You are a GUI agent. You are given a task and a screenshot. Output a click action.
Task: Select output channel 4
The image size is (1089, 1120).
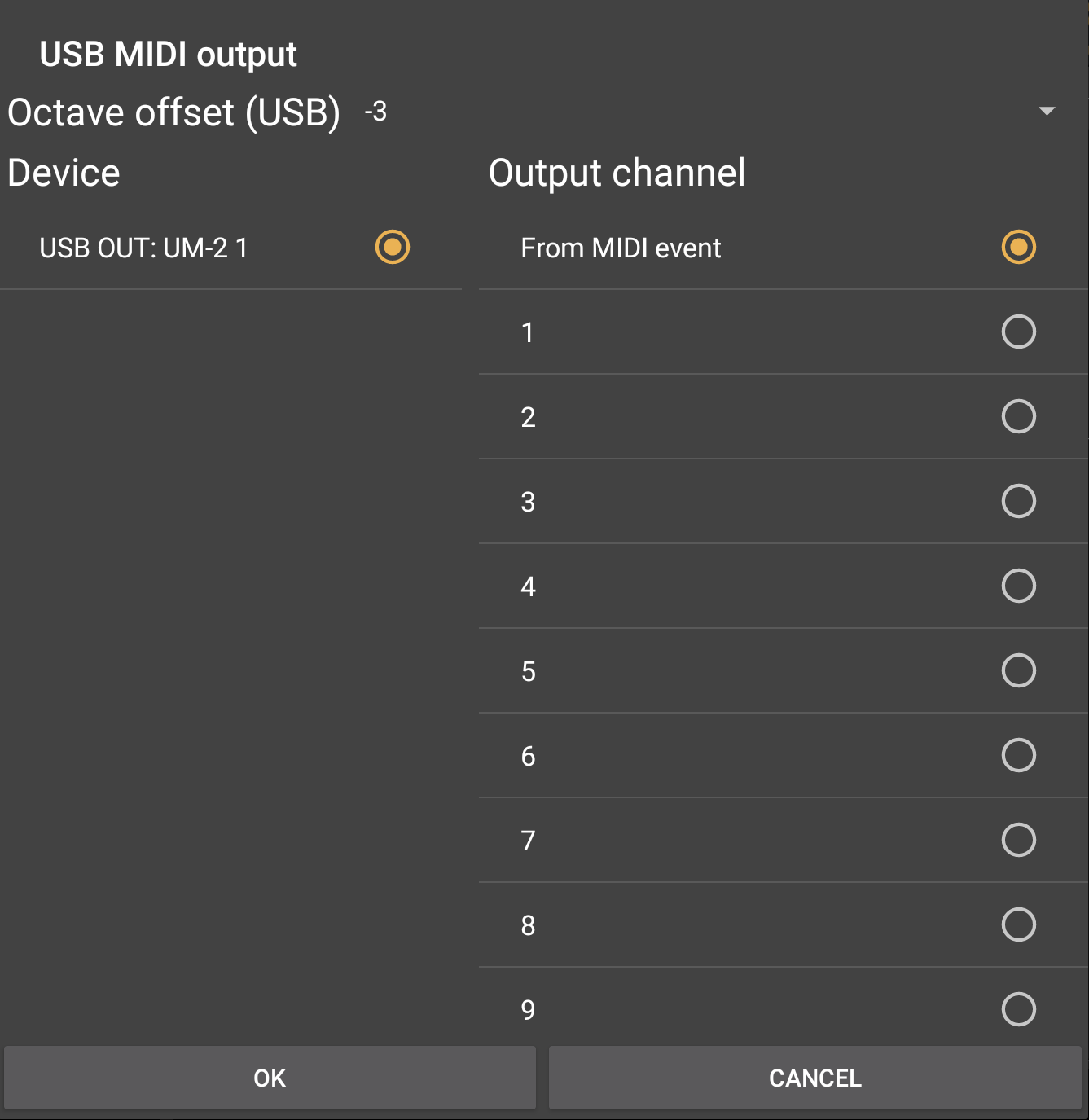1018,586
